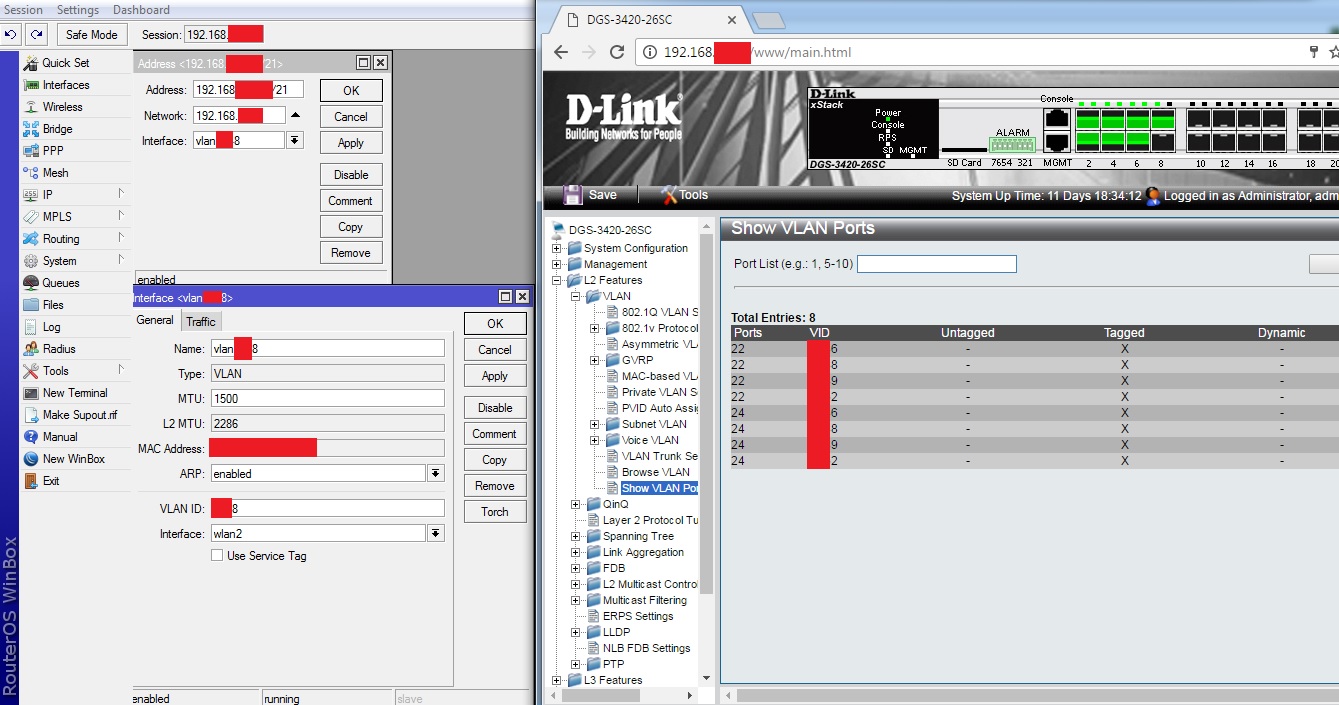1339x705 pixels.
Task: Click Remove in the Address dialog
Action: [351, 253]
